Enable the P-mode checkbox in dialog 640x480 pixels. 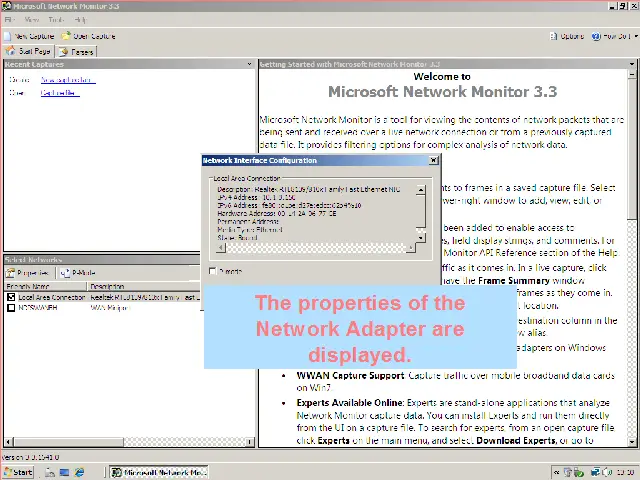click(213, 271)
